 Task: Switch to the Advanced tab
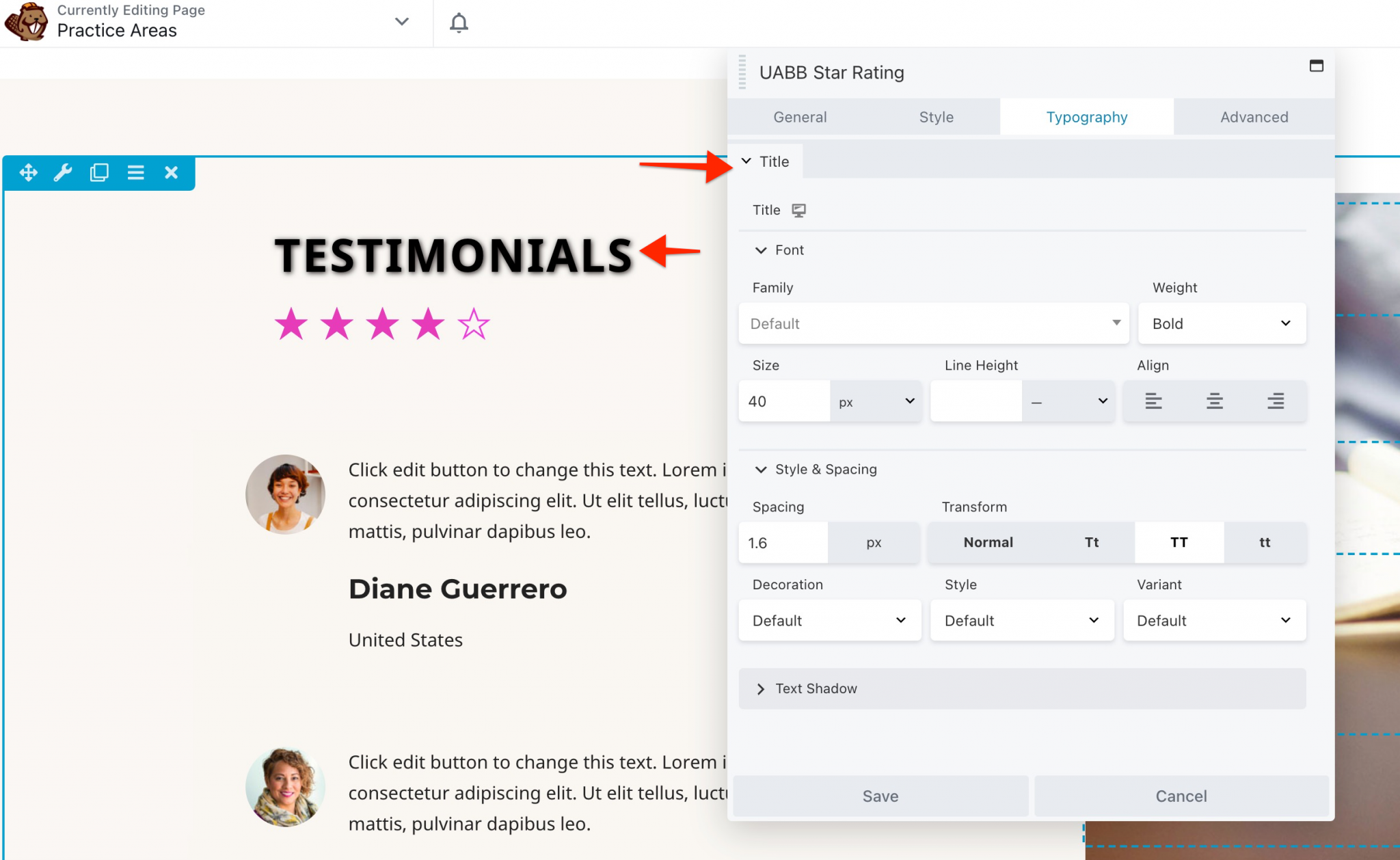[x=1253, y=116]
